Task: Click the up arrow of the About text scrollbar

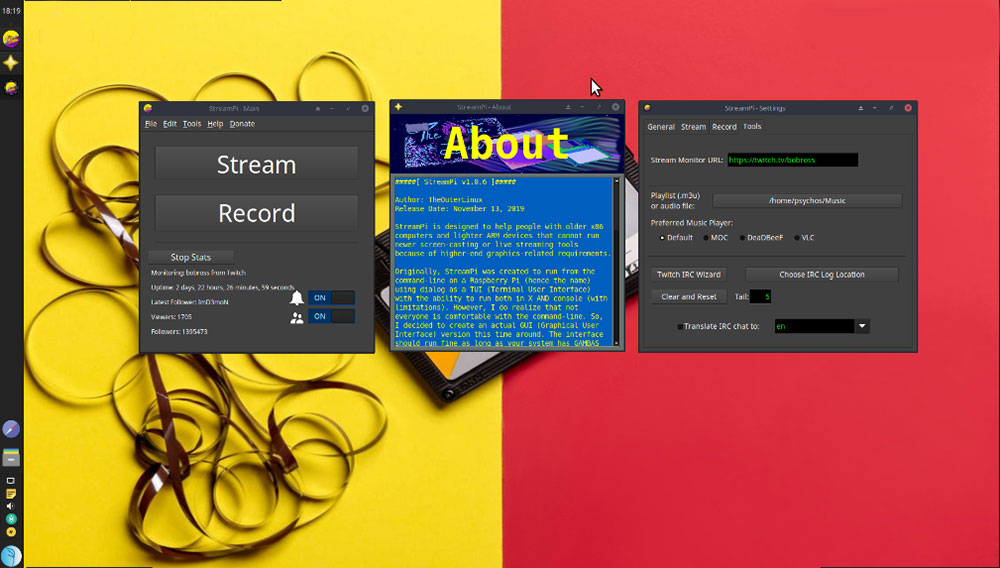Action: (x=616, y=181)
